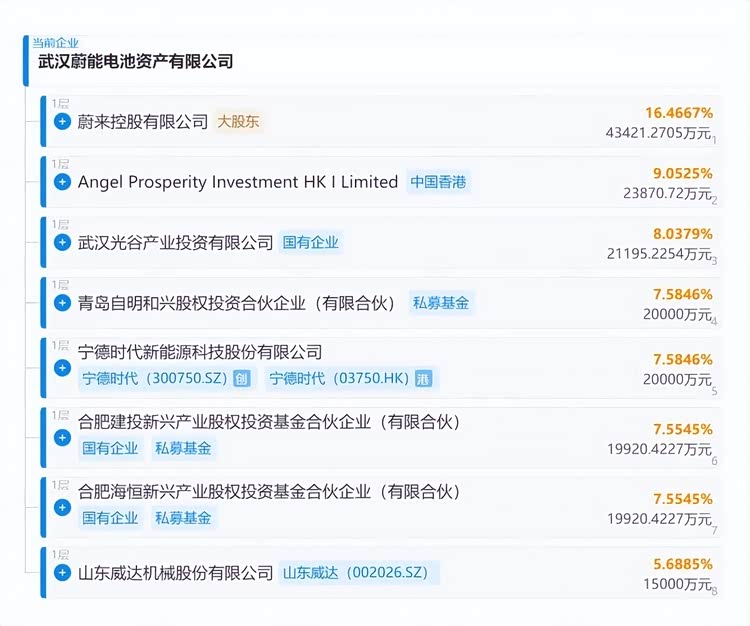
Task: Click plus icon beside 合肥建投新兴产业股权投资基金
Action: pyautogui.click(x=62, y=437)
